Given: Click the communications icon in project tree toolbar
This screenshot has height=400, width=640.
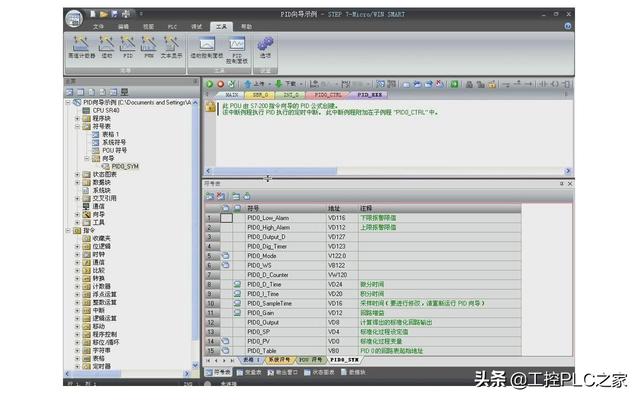Looking at the screenshot, I should coord(124,92).
